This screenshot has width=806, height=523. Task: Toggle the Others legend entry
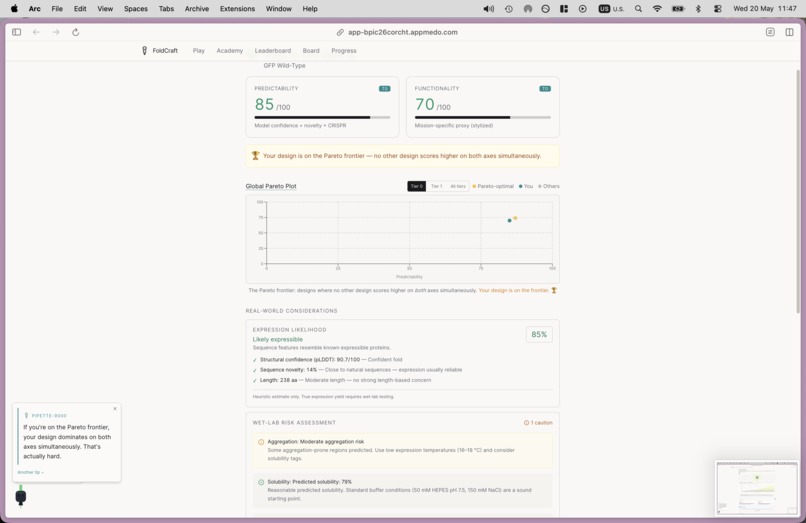(x=548, y=186)
